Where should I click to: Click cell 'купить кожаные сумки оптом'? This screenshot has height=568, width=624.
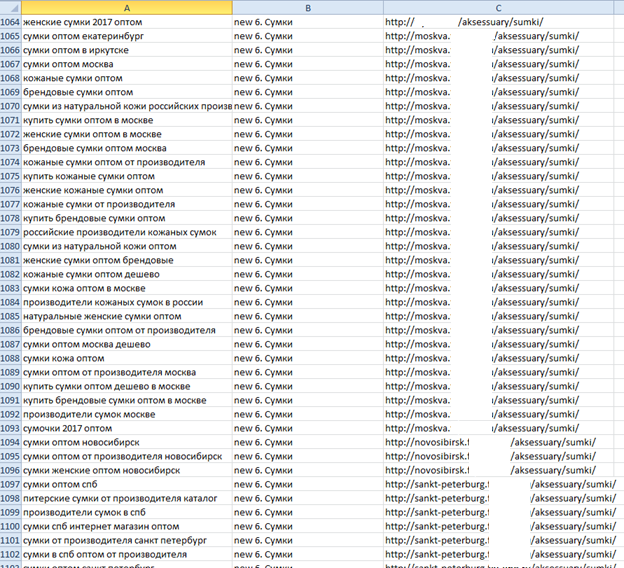pos(127,176)
